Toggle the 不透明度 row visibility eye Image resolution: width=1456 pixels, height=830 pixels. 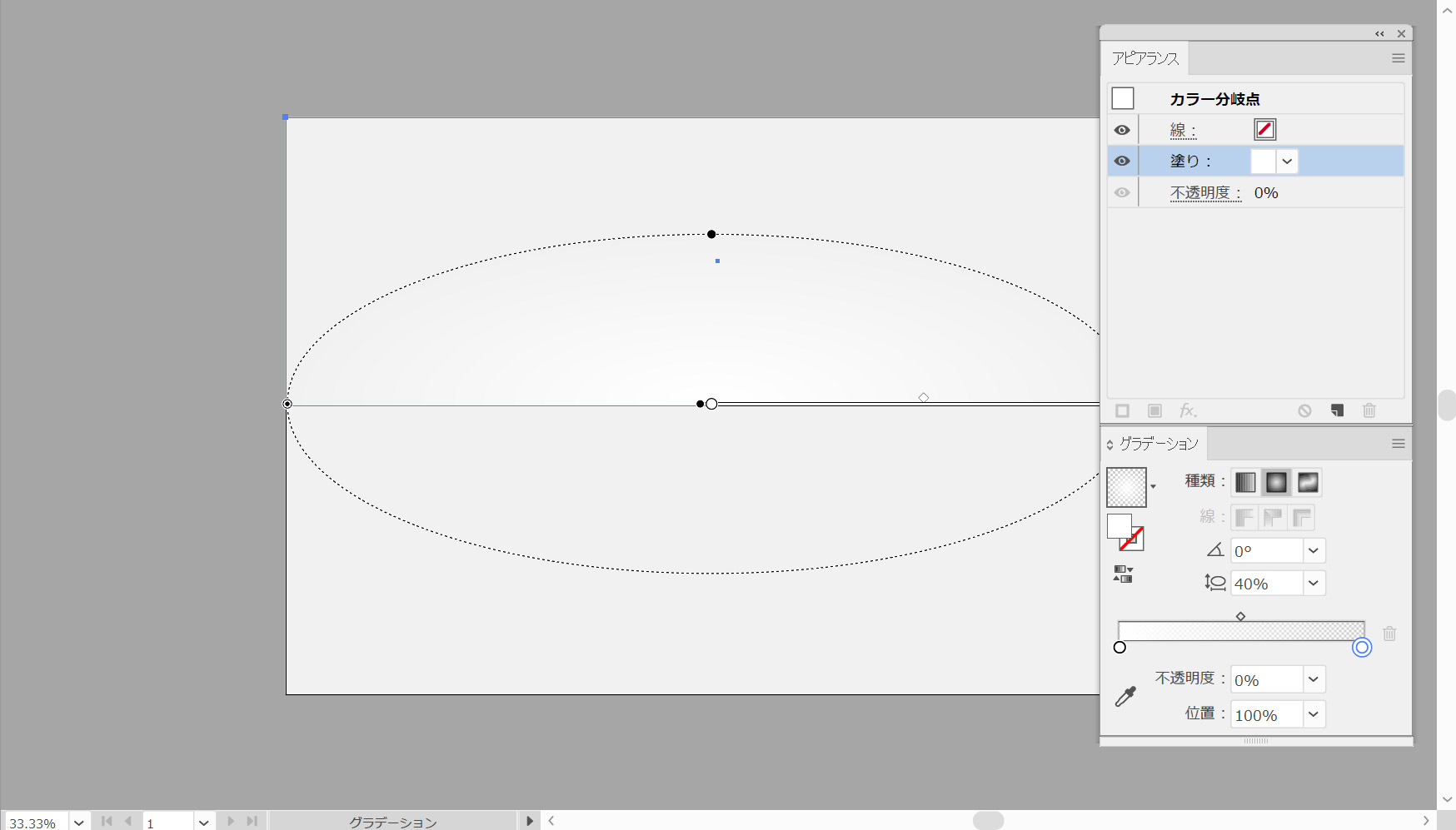coord(1122,192)
